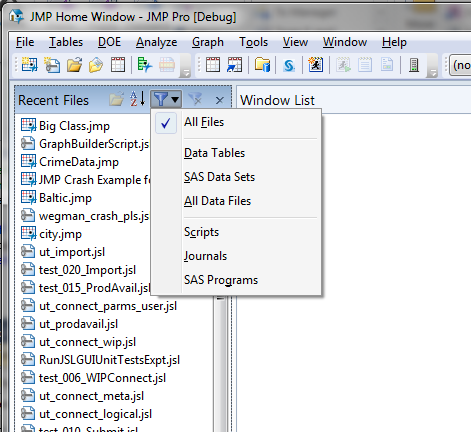Click the Open file folder icon in toolbar
Image resolution: width=471 pixels, height=432 pixels.
[74, 65]
